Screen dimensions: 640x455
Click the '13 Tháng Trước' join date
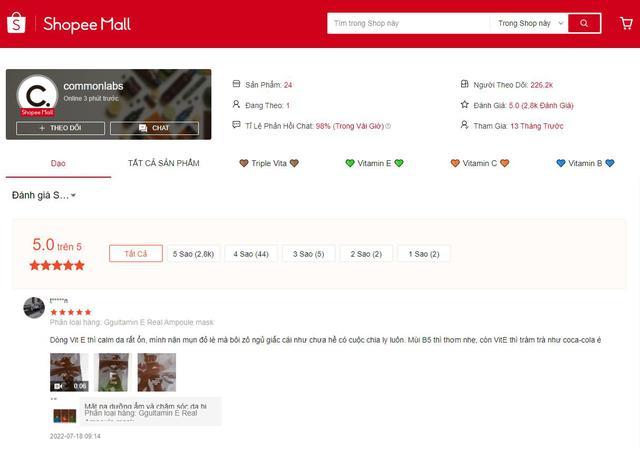536,126
